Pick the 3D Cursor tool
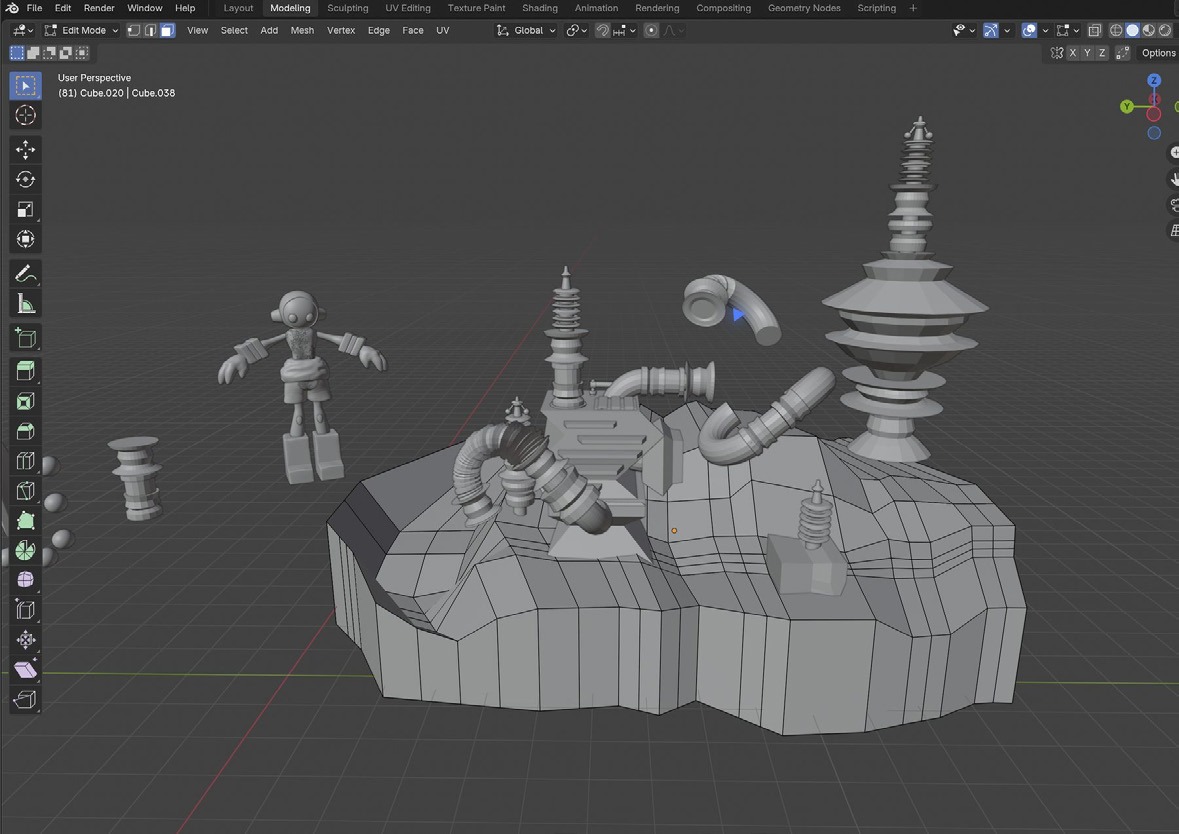 coord(25,115)
